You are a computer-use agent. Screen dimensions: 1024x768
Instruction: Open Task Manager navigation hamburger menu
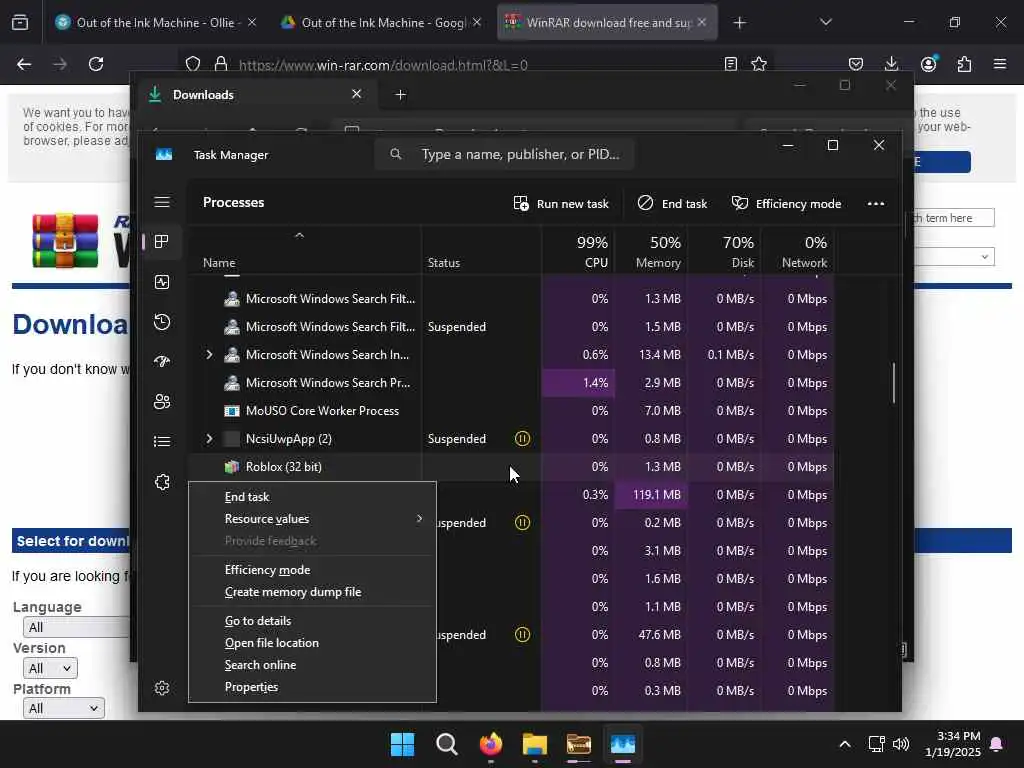[162, 202]
